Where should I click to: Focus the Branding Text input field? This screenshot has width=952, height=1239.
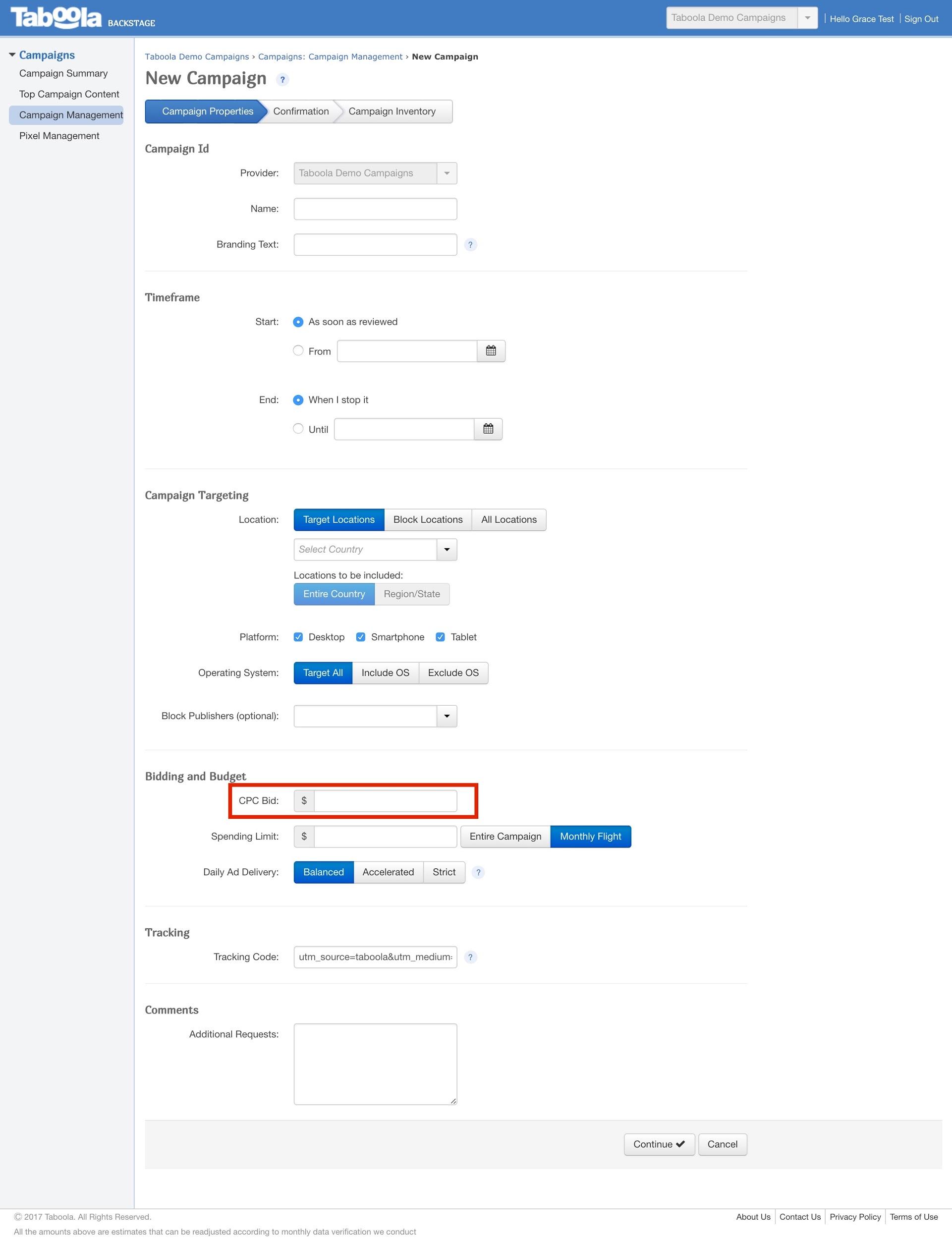(375, 245)
